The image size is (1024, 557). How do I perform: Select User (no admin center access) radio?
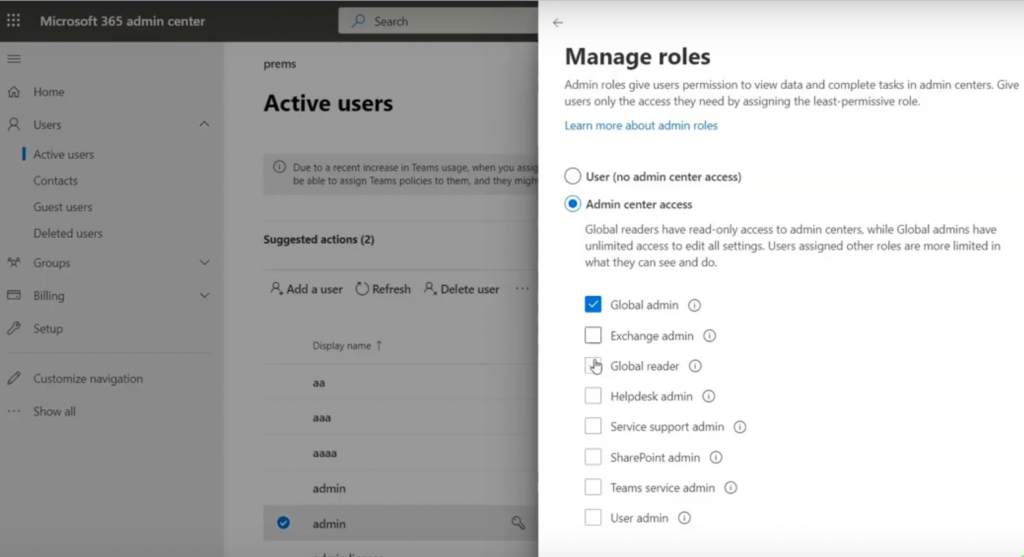tap(573, 176)
